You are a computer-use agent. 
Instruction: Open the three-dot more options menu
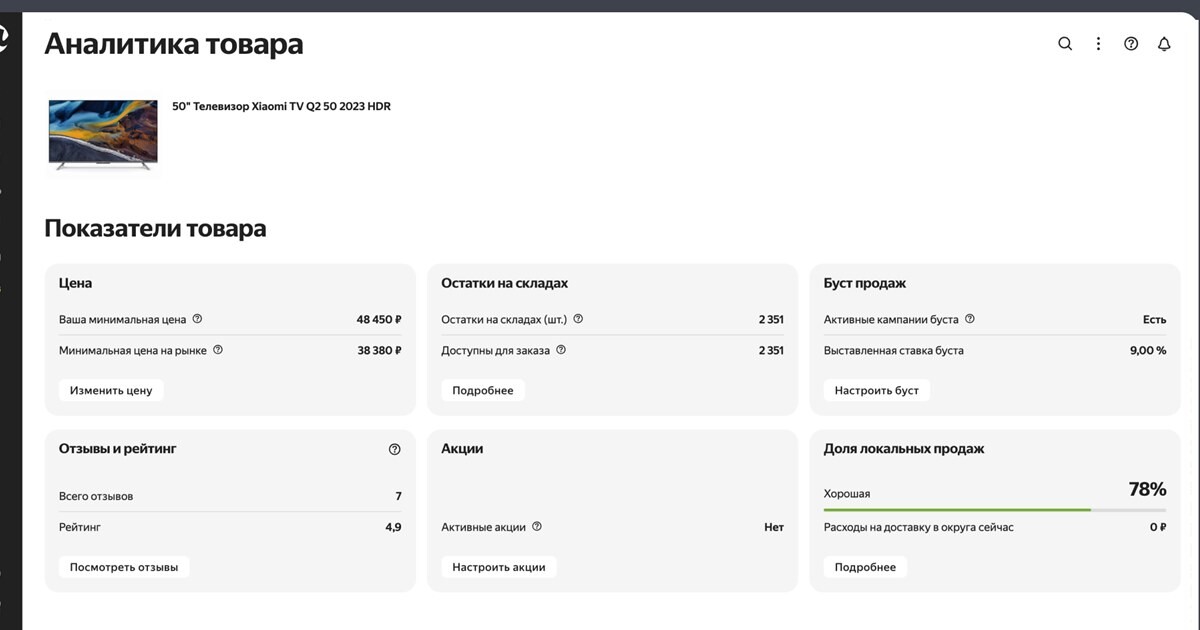click(1098, 44)
